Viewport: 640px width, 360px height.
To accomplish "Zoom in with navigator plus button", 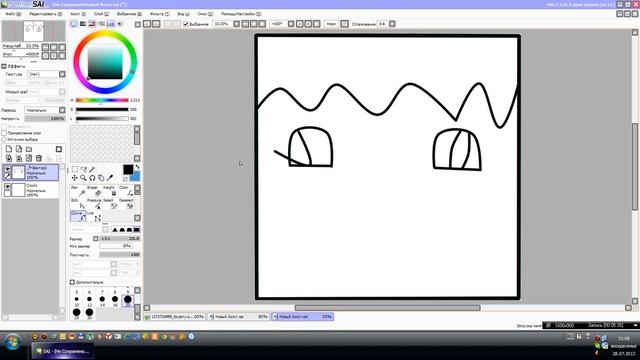I will pyautogui.click(x=53, y=47).
